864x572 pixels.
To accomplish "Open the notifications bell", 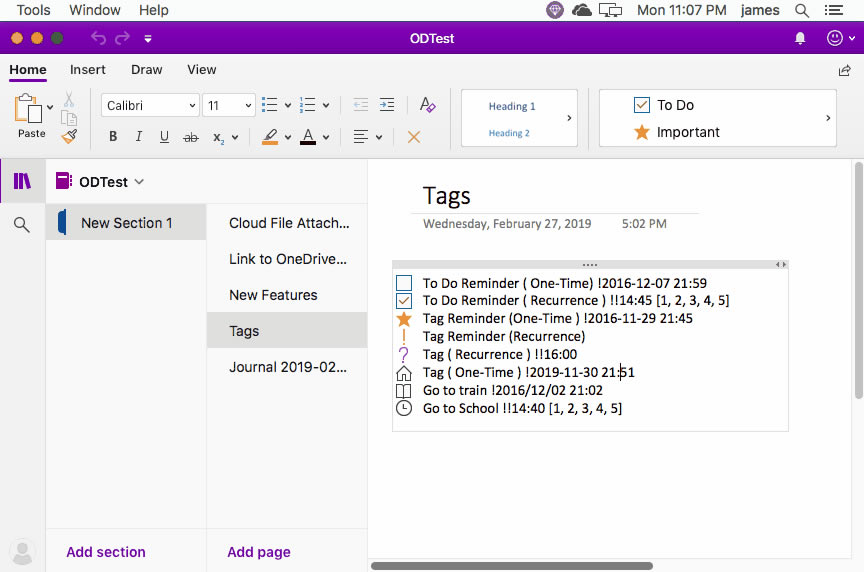I will tap(800, 38).
